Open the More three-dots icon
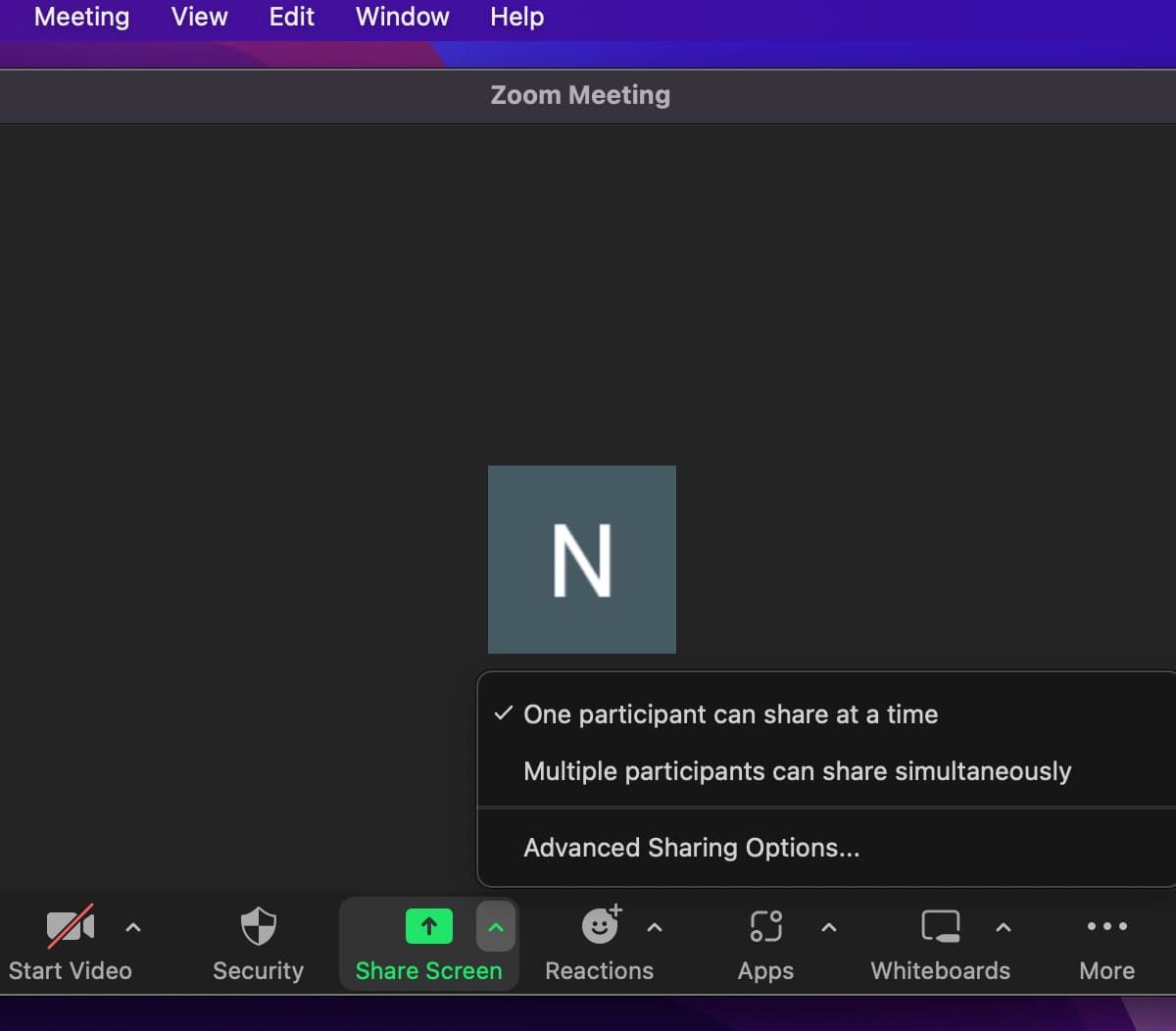The height and width of the screenshot is (1031, 1176). coord(1107,926)
